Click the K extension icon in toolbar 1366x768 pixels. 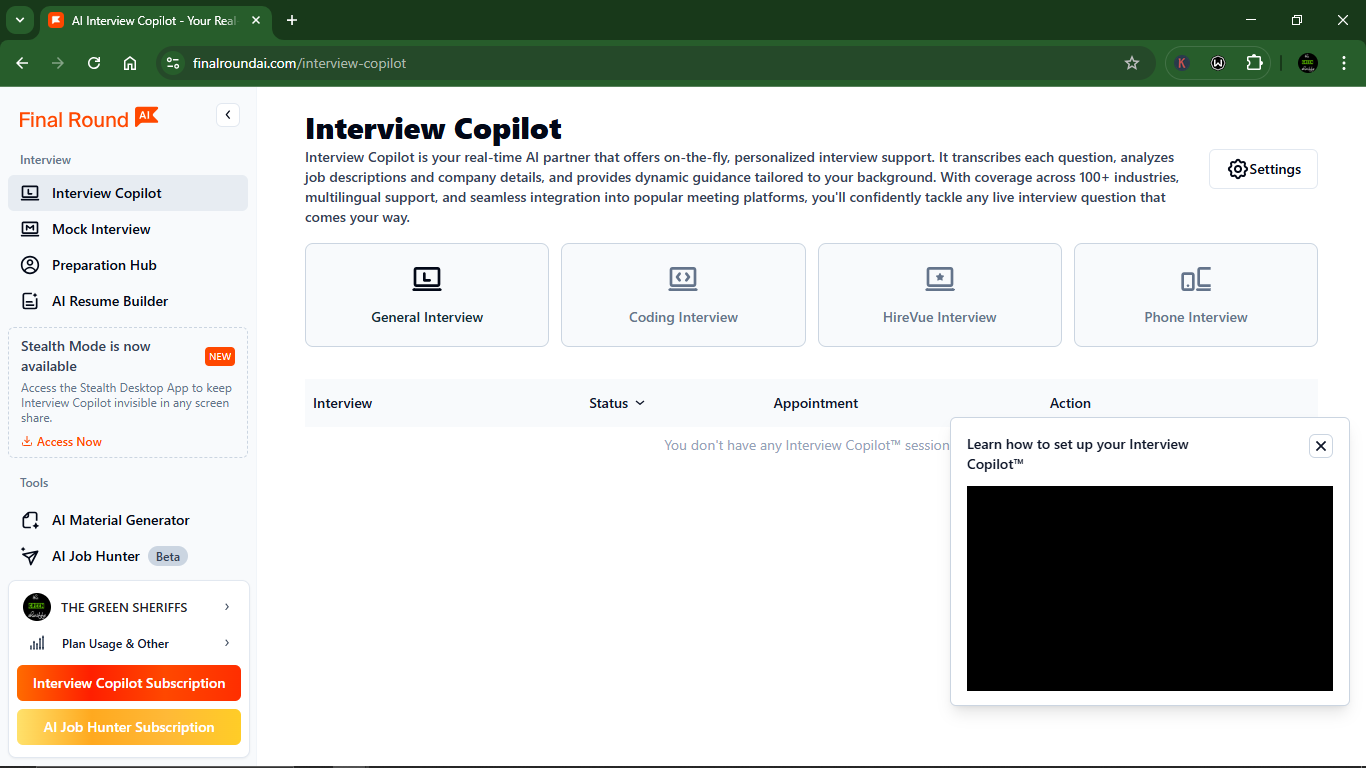pyautogui.click(x=1182, y=63)
